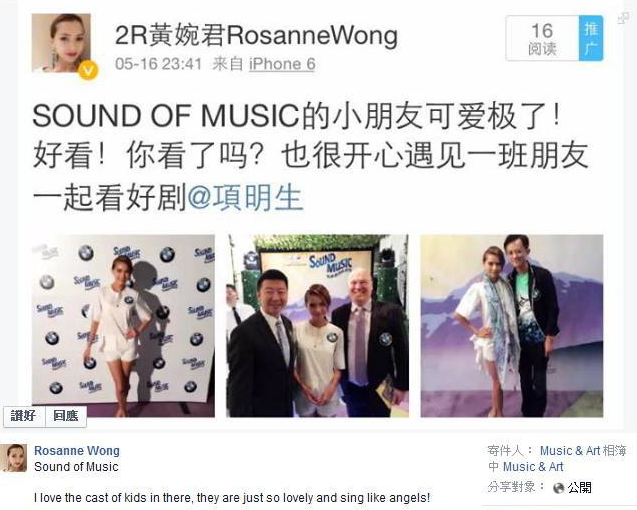
Task: Open the middle photo with two men
Action: tap(317, 326)
